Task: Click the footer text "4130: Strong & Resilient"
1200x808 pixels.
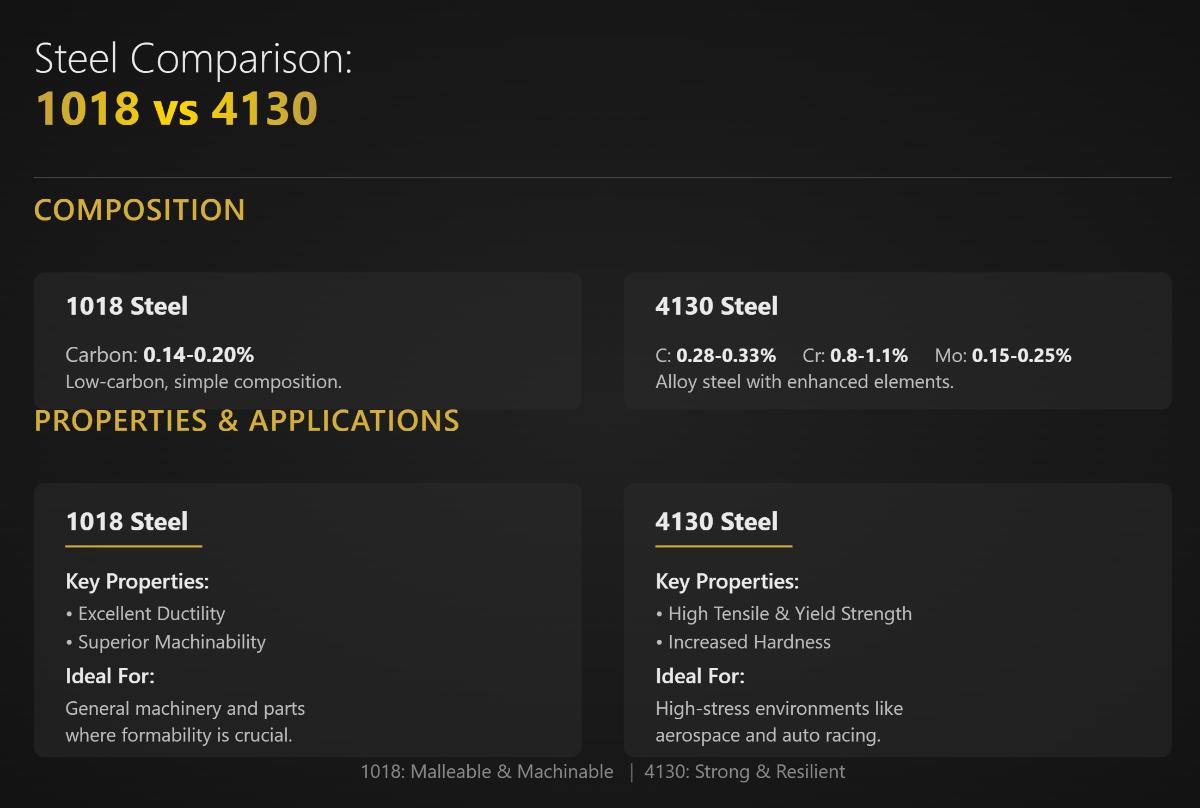Action: pyautogui.click(x=745, y=772)
